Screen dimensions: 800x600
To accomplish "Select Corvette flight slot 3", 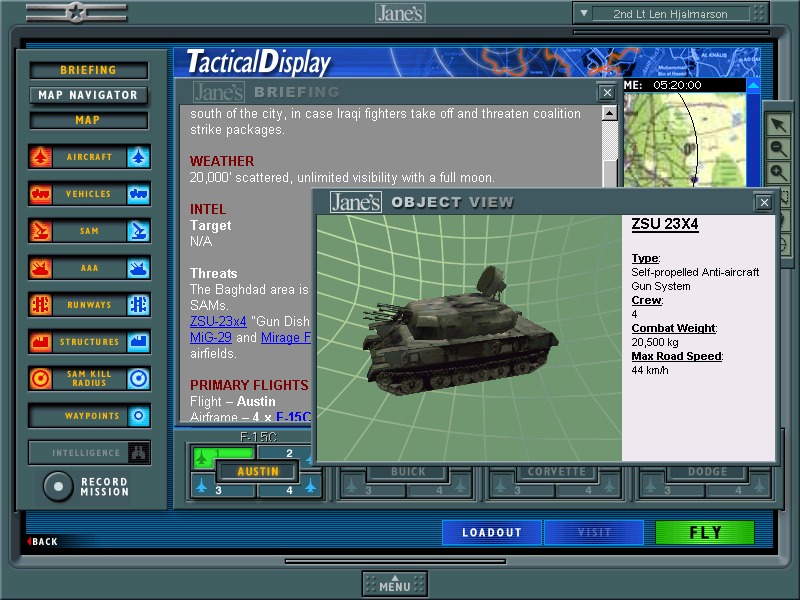I will click(x=521, y=490).
